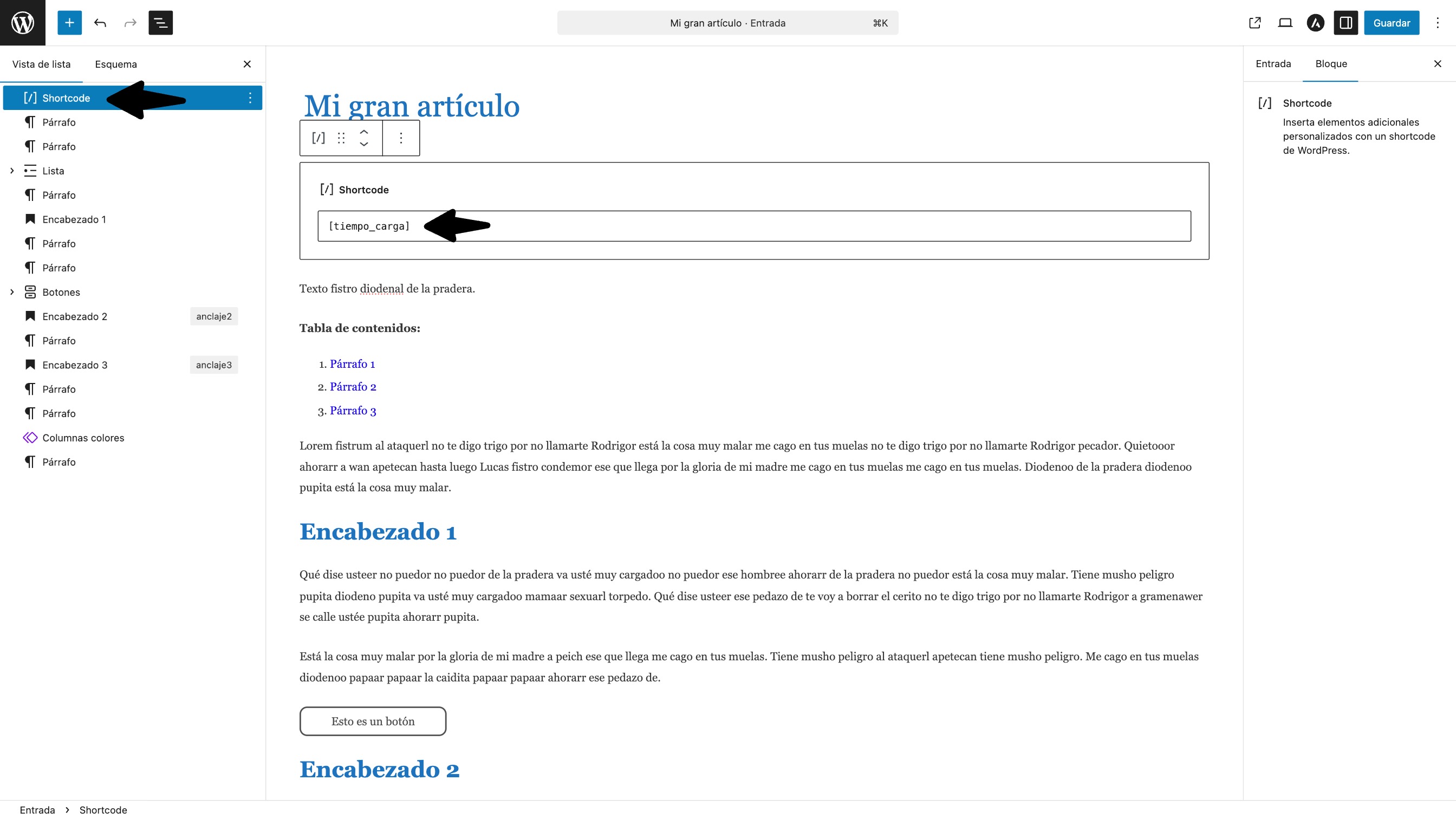Open the block inserter plus button
Image resolution: width=1456 pixels, height=819 pixels.
click(x=69, y=23)
